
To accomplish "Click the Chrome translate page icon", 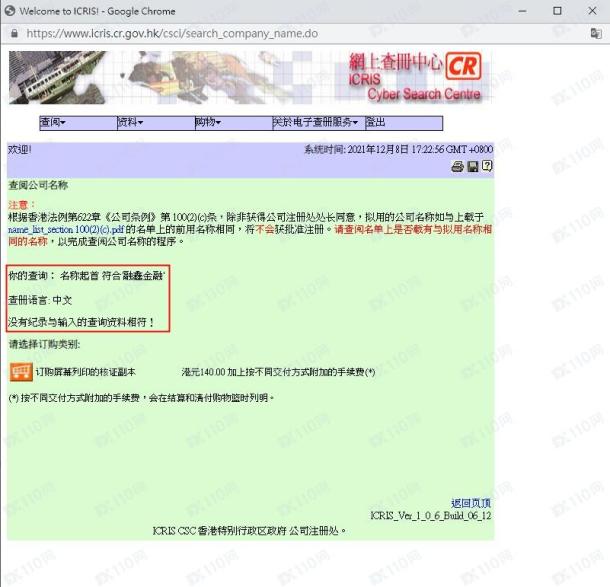I will 596,33.
